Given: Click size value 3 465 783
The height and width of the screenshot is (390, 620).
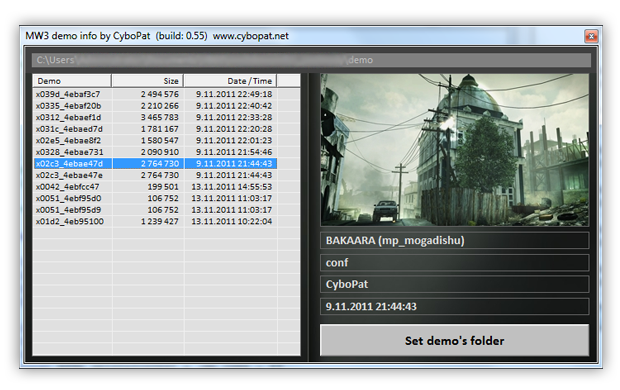Looking at the screenshot, I should coord(160,117).
